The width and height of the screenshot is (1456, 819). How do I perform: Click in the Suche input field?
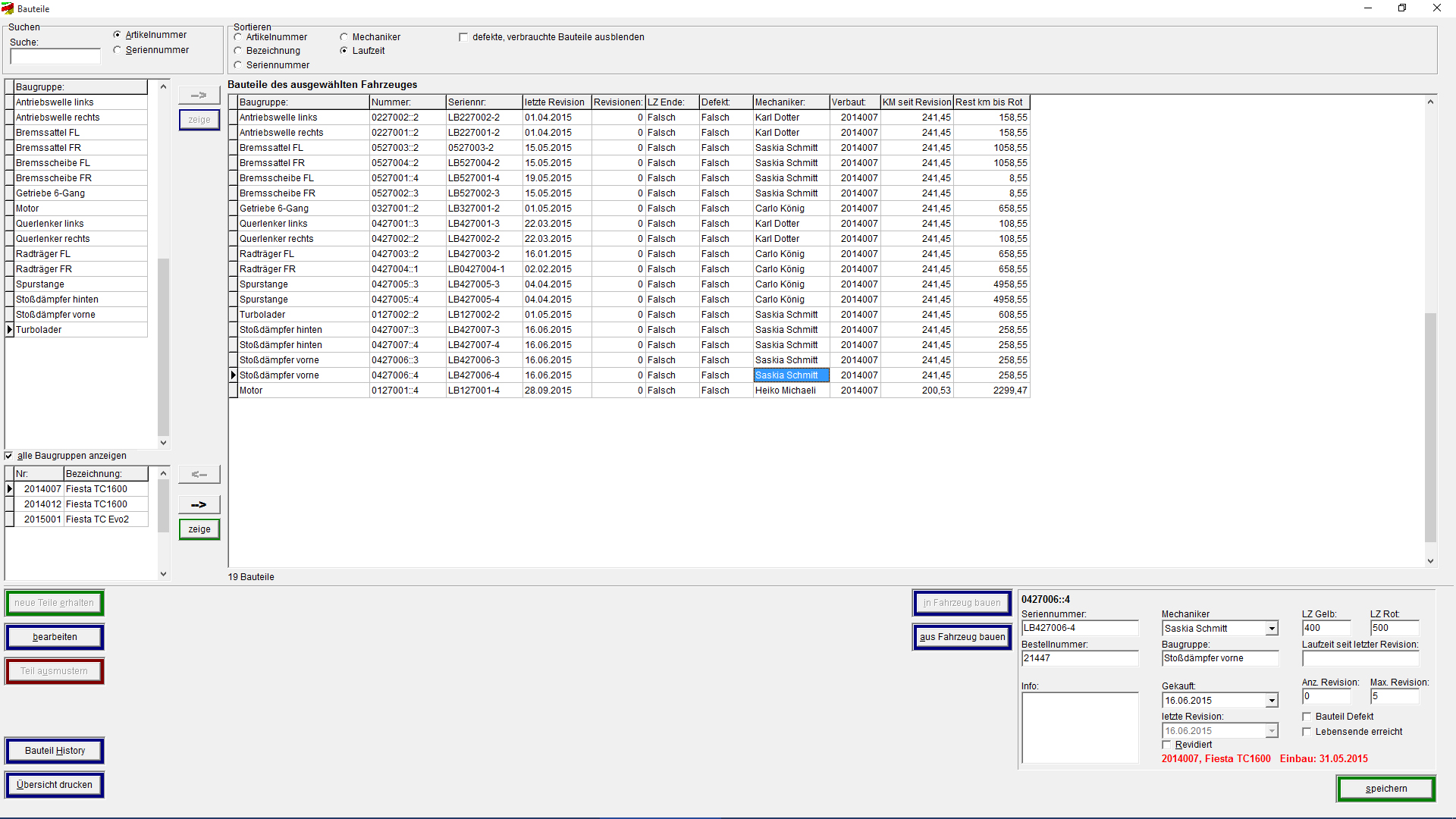(55, 57)
